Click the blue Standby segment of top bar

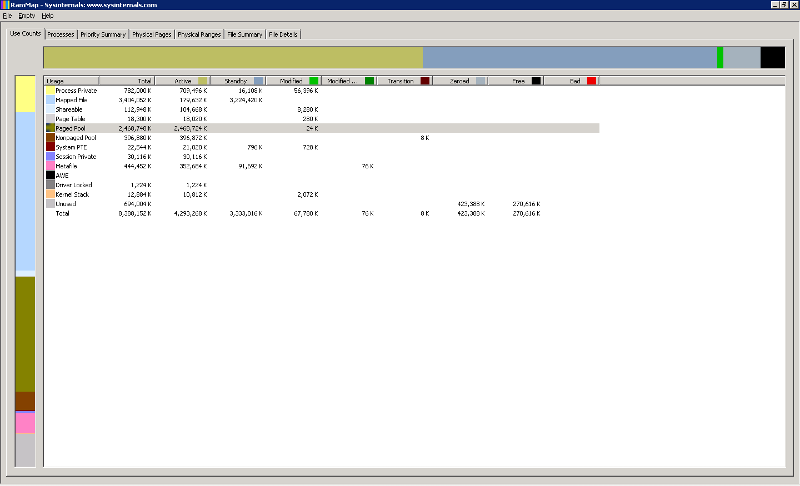tap(570, 57)
